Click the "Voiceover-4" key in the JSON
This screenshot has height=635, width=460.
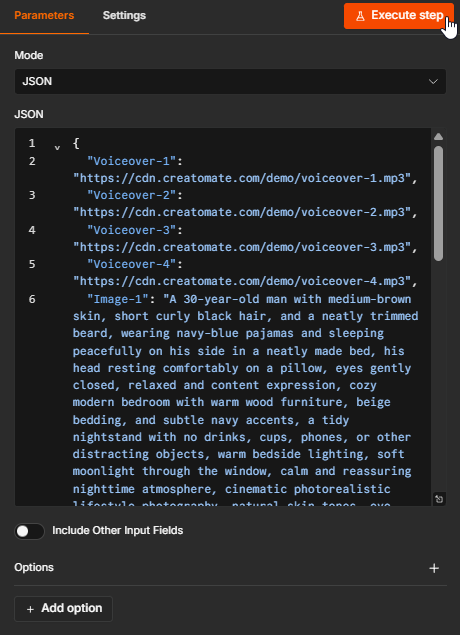132,264
